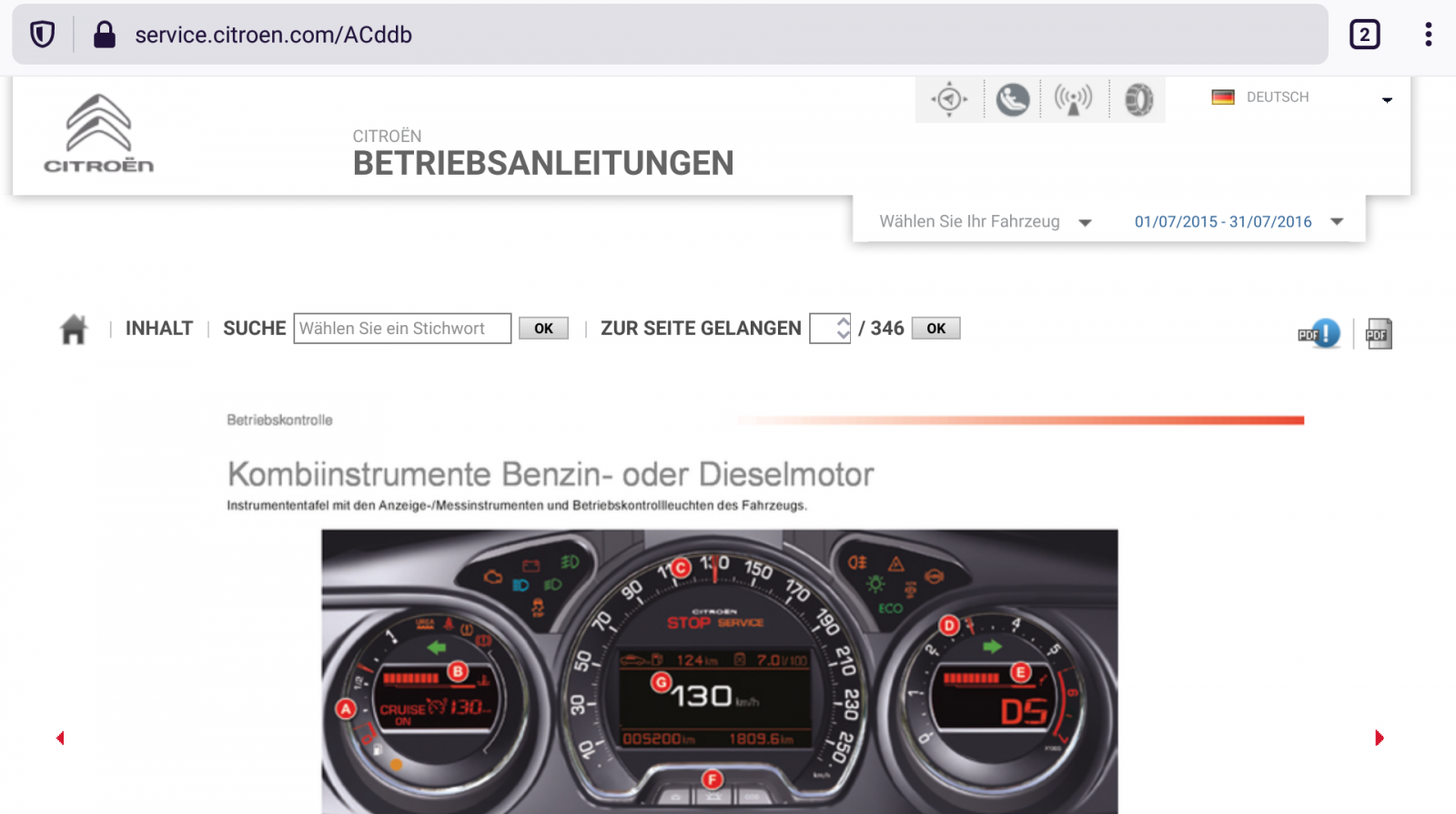Click the antenna signal icon
The width and height of the screenshot is (1456, 814).
(1073, 99)
